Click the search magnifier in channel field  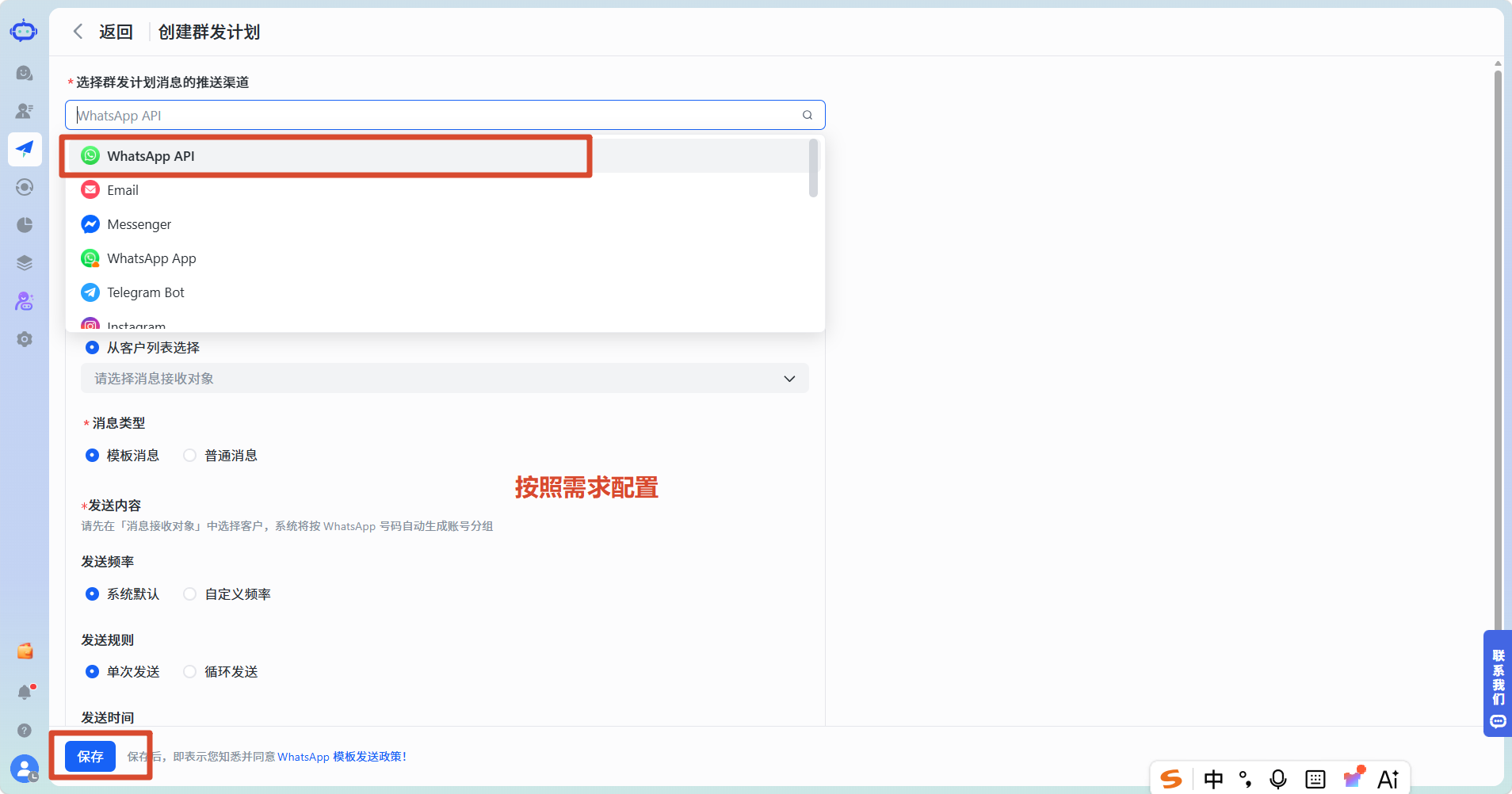click(x=808, y=115)
